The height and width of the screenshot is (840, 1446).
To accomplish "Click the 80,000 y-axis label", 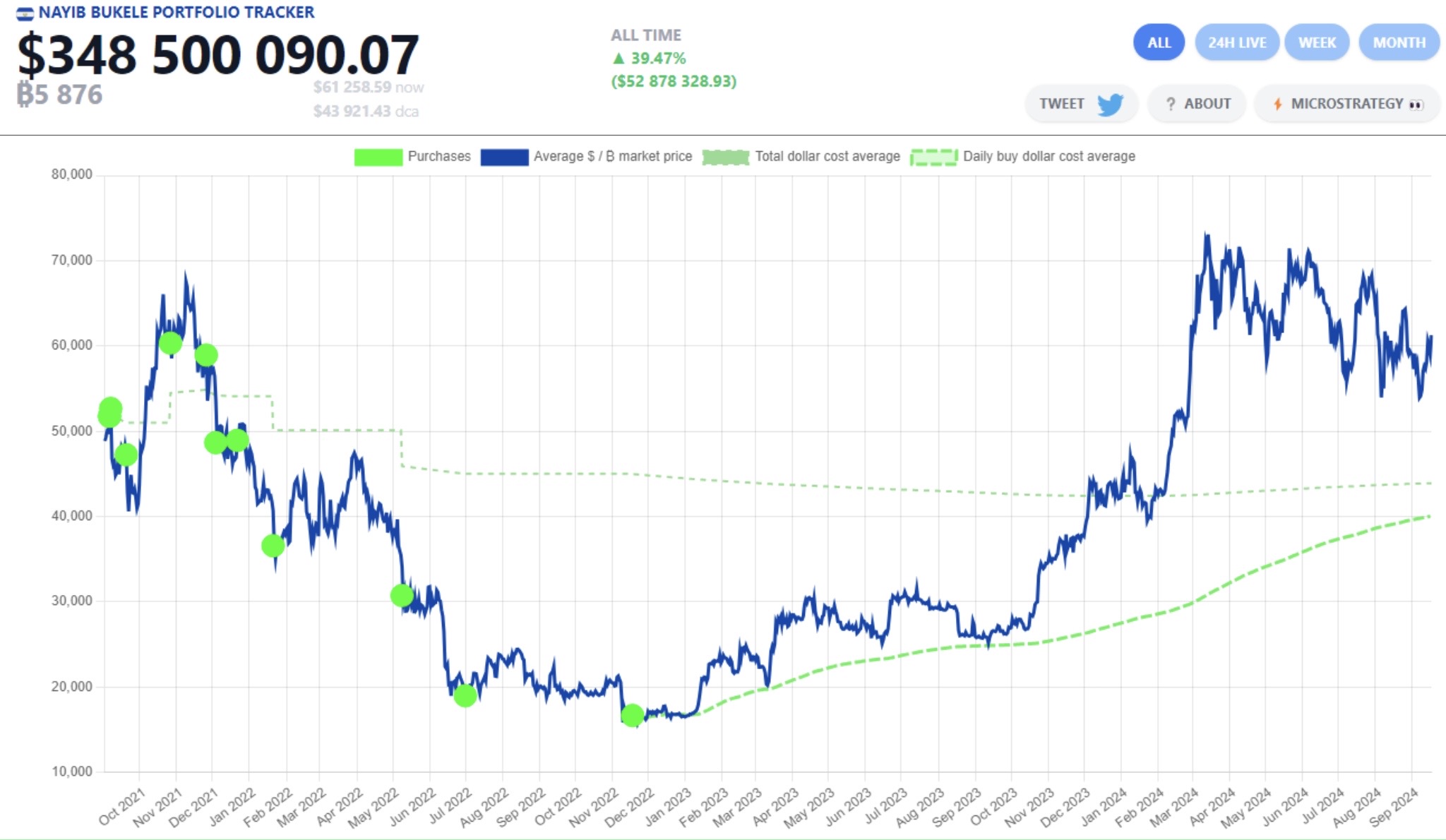I will (71, 174).
